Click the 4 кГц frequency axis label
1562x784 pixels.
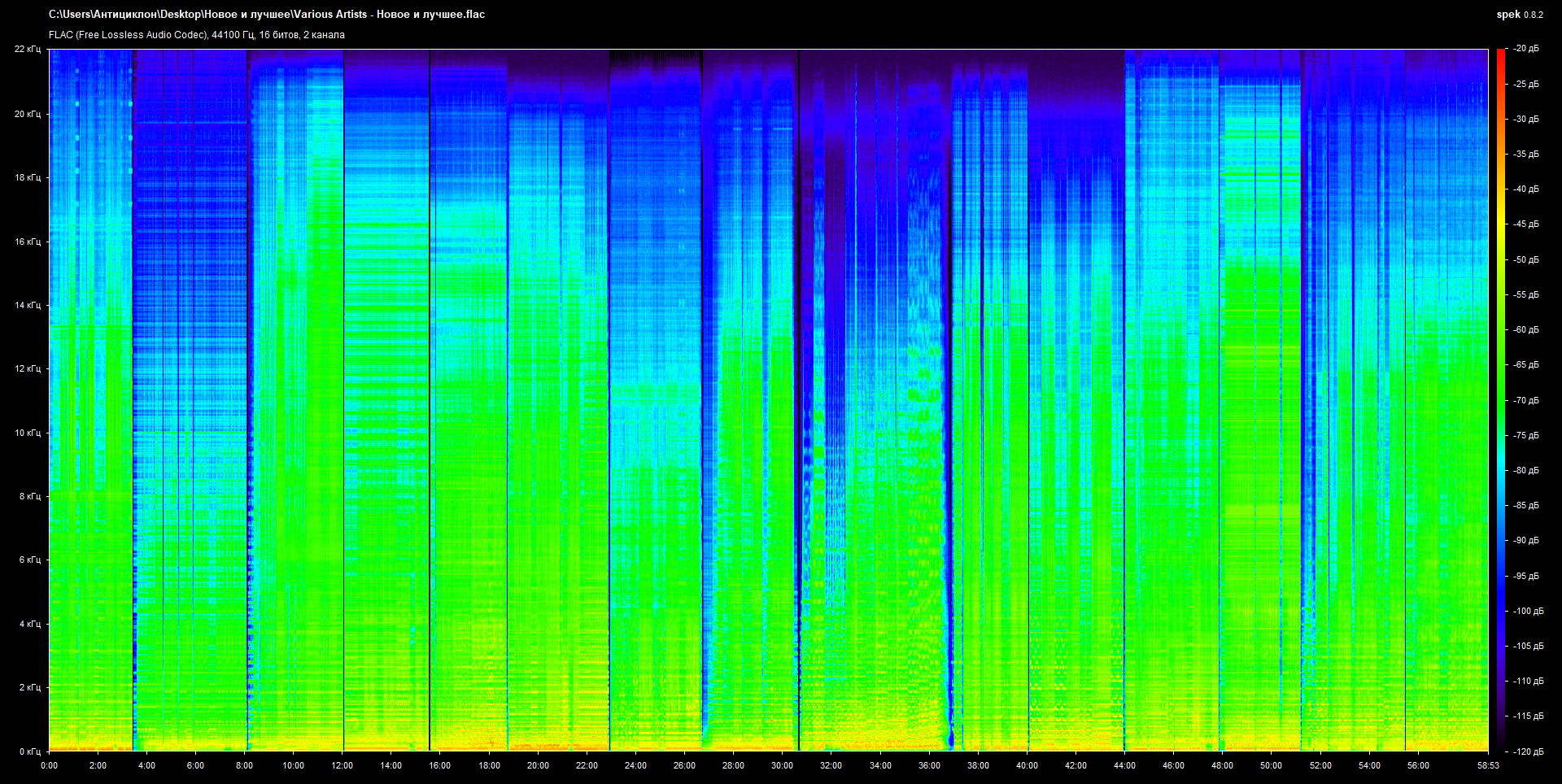29,624
